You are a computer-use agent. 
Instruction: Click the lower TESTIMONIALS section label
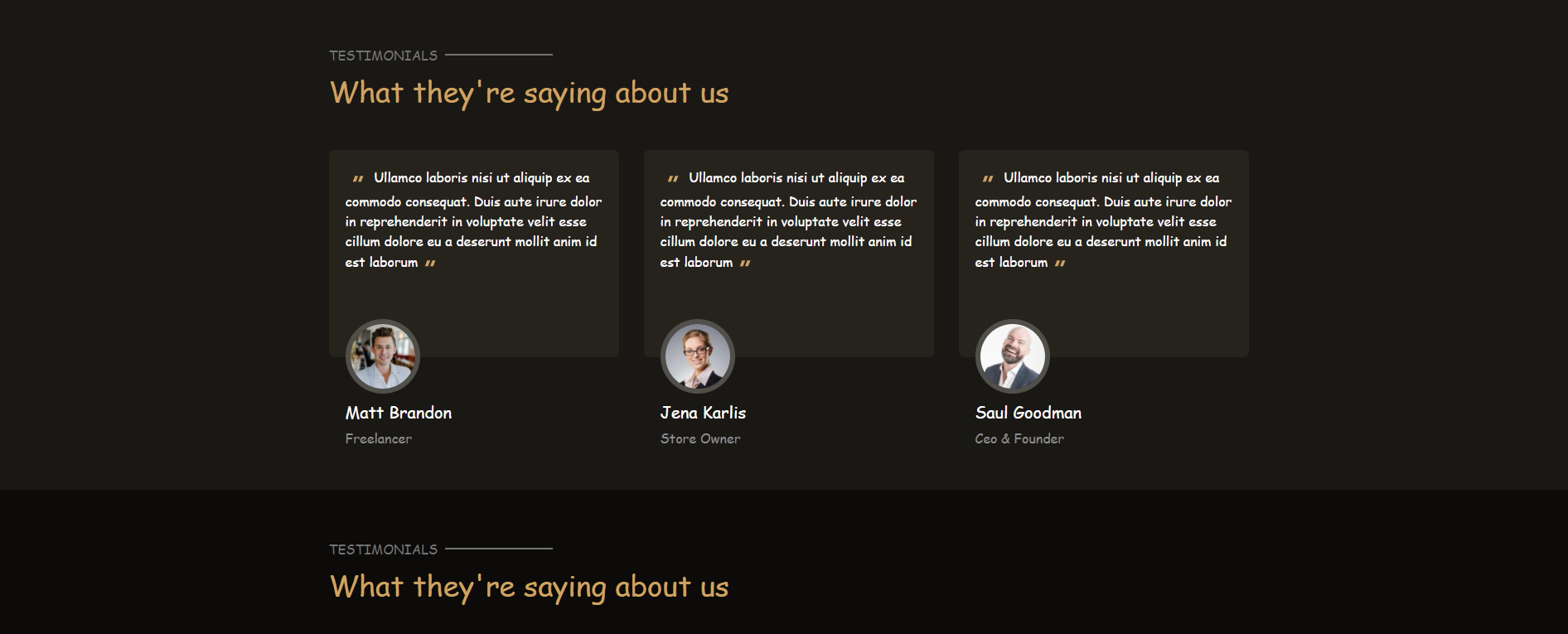pyautogui.click(x=383, y=549)
